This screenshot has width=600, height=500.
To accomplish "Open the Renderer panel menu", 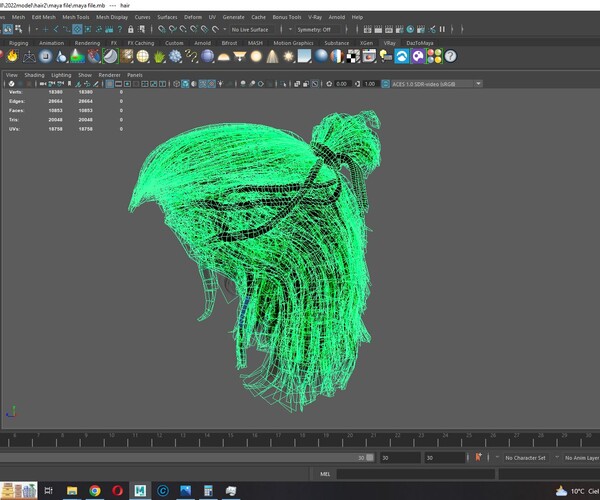I will coord(109,75).
